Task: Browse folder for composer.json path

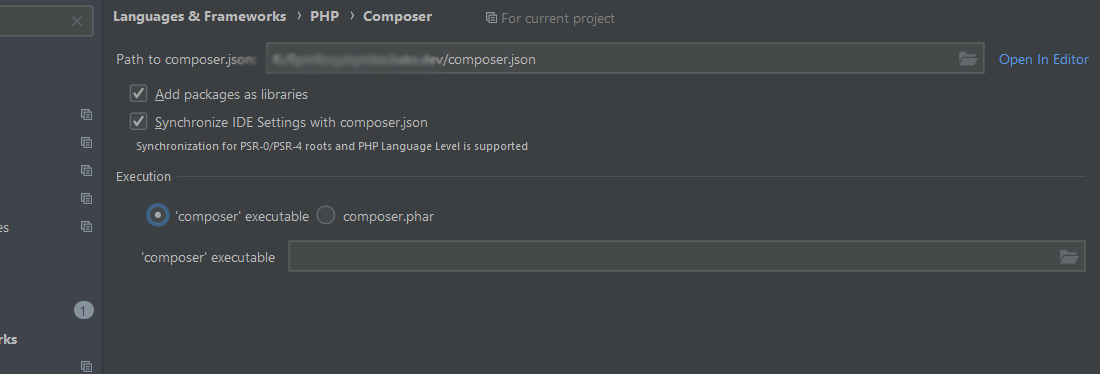Action: [x=967, y=59]
